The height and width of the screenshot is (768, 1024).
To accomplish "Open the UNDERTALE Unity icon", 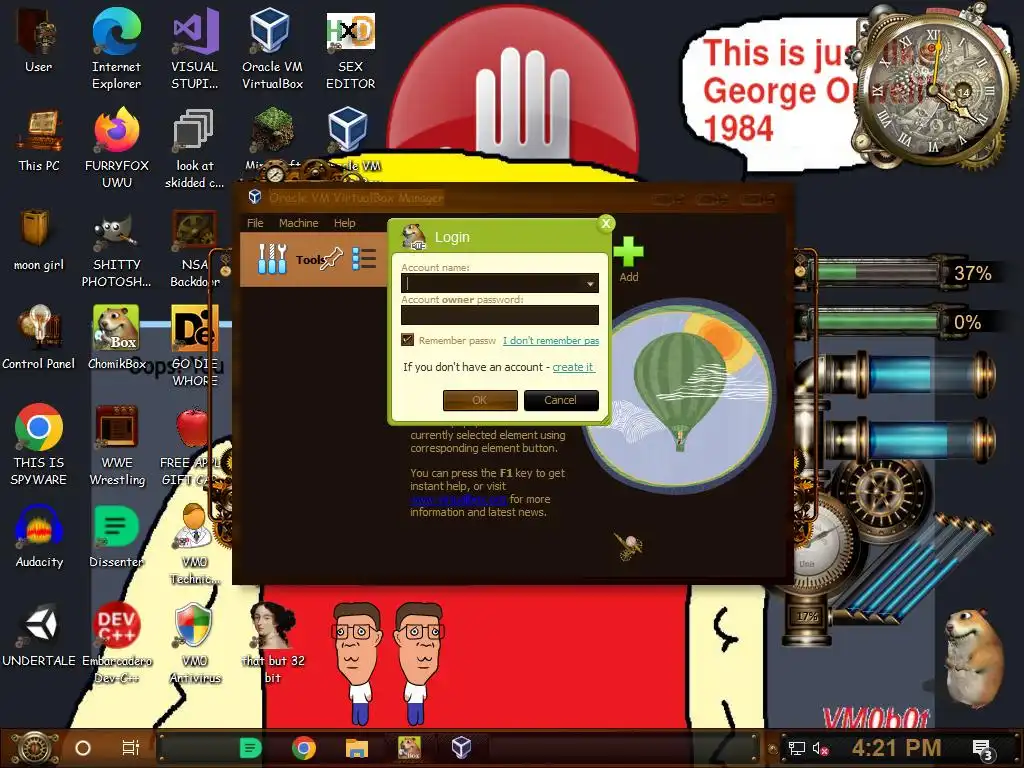I will click(39, 635).
